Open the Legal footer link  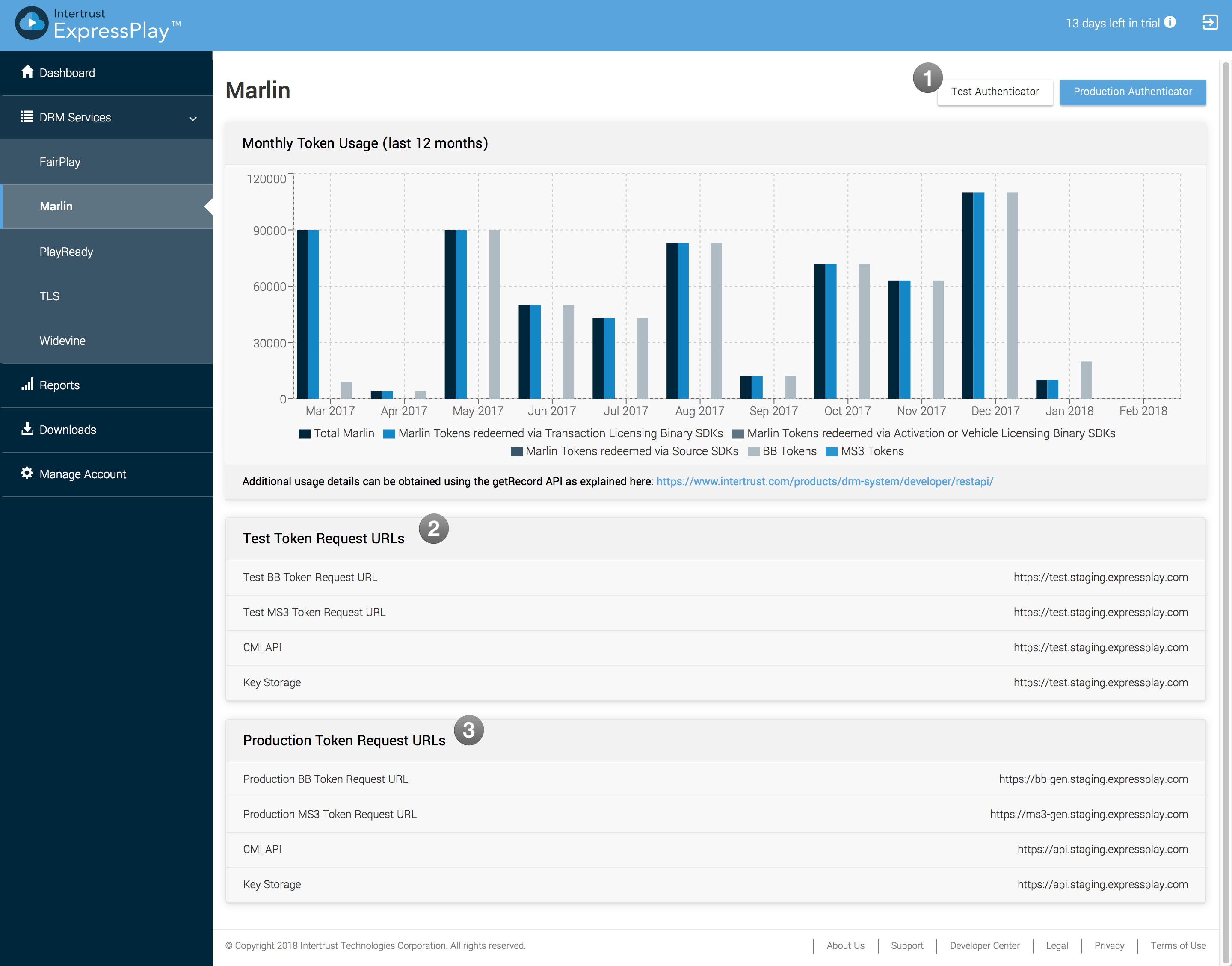click(1057, 945)
